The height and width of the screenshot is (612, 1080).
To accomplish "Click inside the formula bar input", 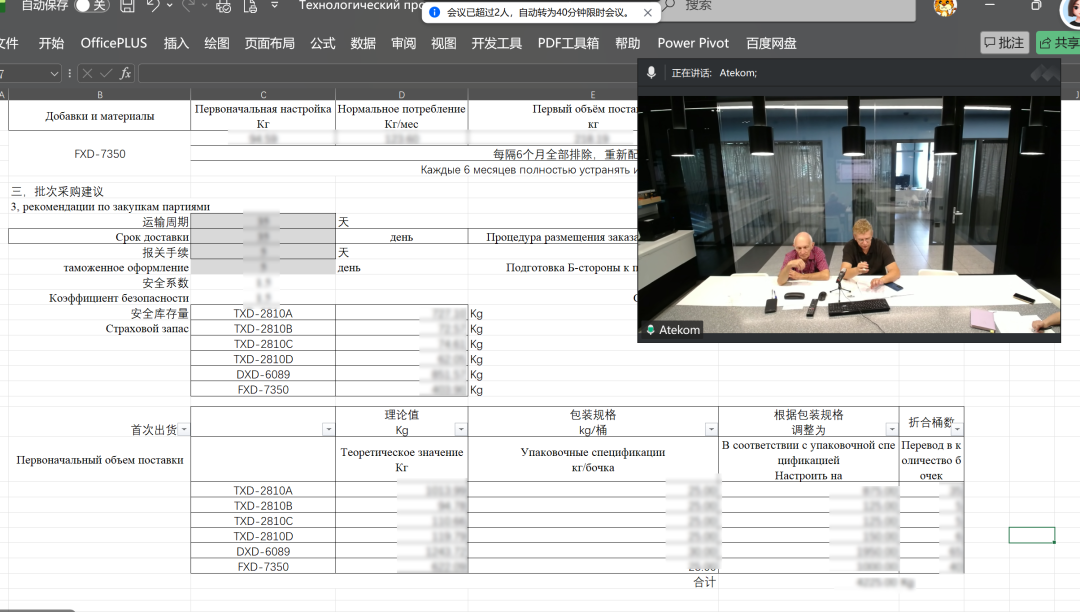I will (388, 73).
